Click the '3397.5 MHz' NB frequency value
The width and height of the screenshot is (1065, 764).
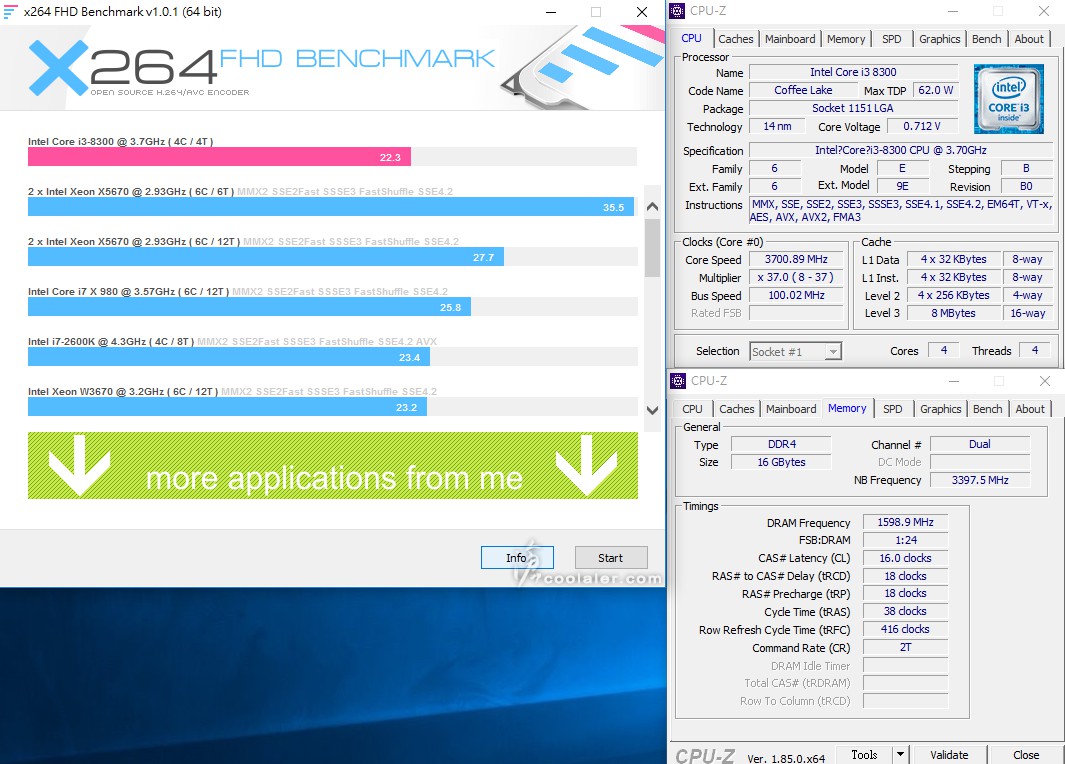(979, 480)
